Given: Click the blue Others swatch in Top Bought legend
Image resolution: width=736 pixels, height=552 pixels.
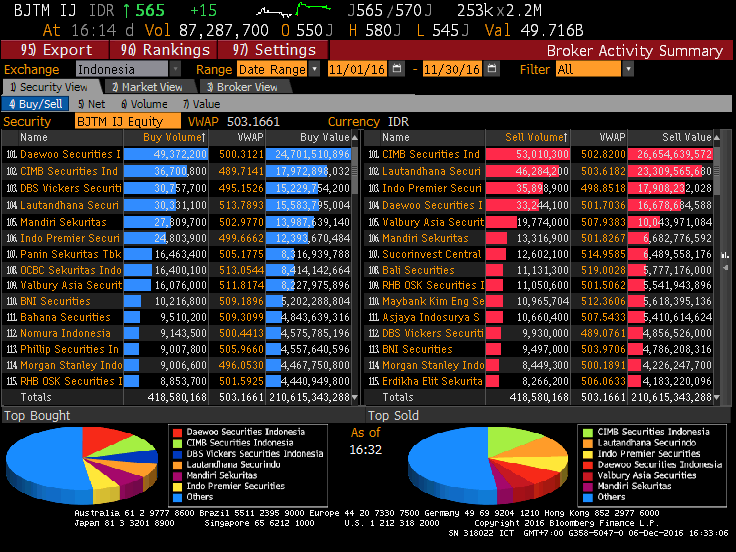Looking at the screenshot, I should click(x=177, y=497).
